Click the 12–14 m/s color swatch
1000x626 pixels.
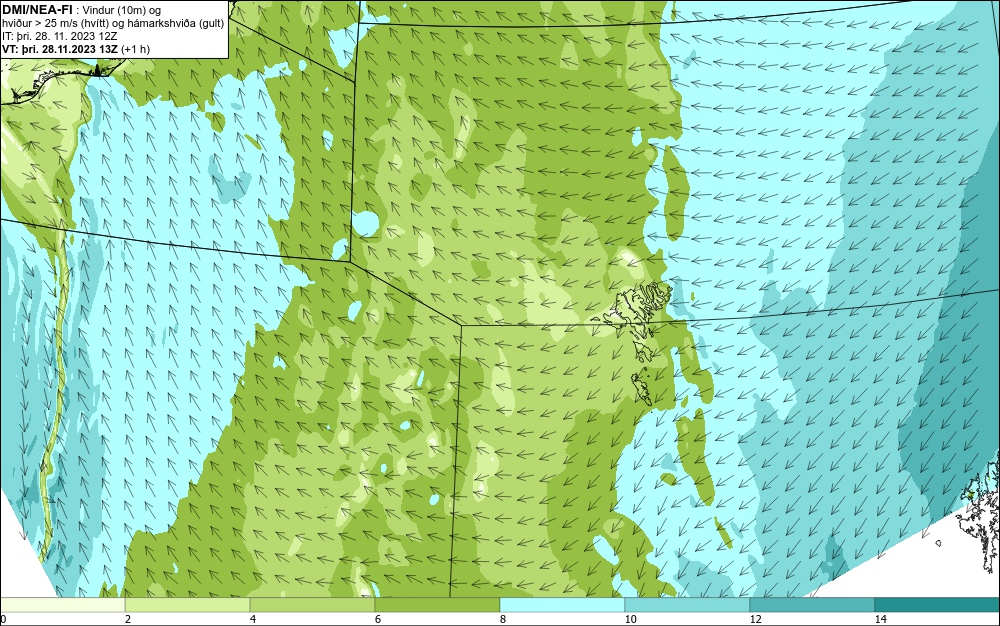(812, 605)
